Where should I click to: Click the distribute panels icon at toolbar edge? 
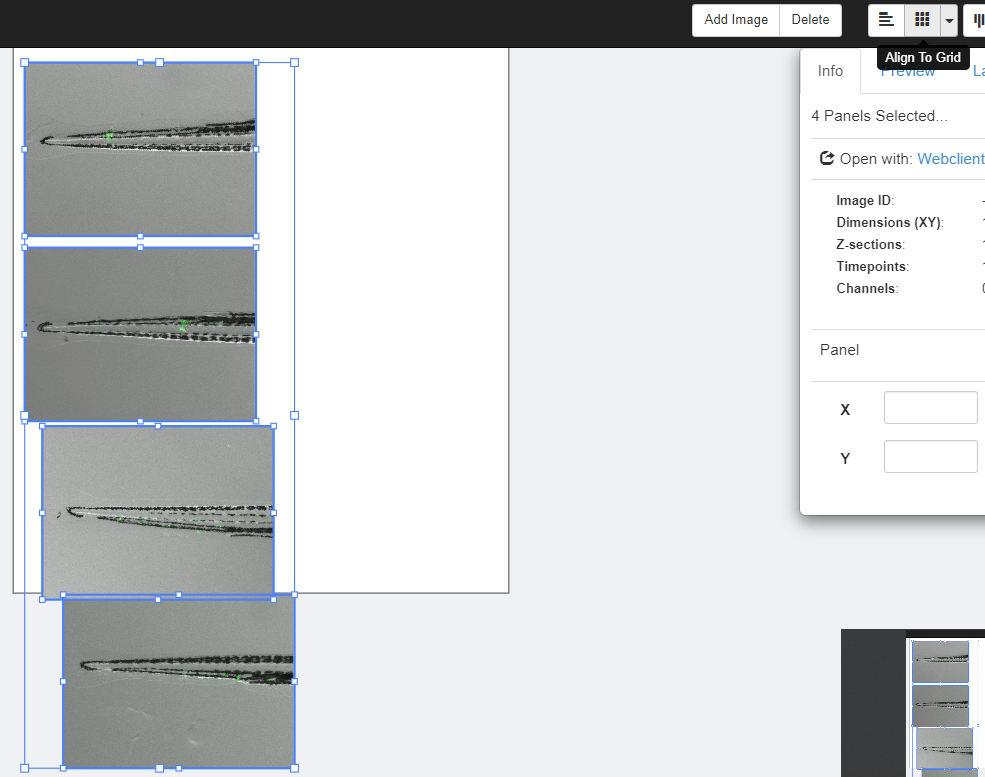977,20
